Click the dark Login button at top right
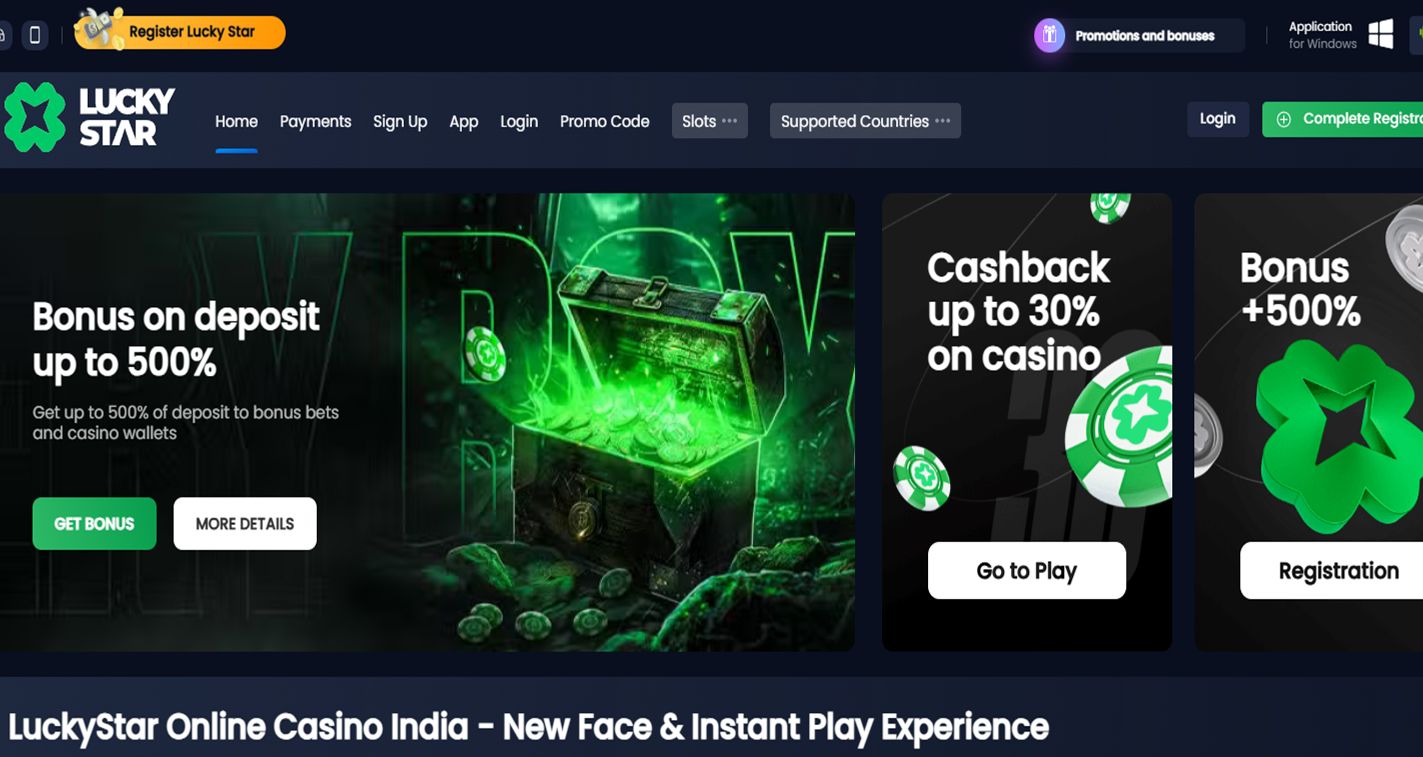 coord(1217,119)
